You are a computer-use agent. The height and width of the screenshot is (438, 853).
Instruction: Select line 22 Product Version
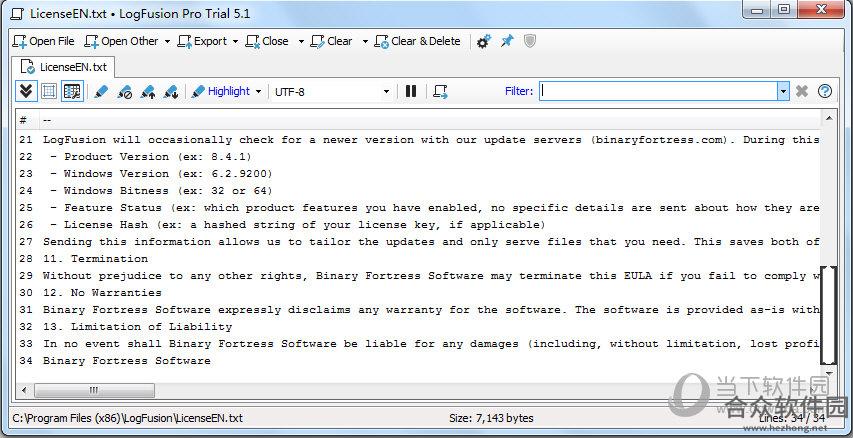[419, 157]
